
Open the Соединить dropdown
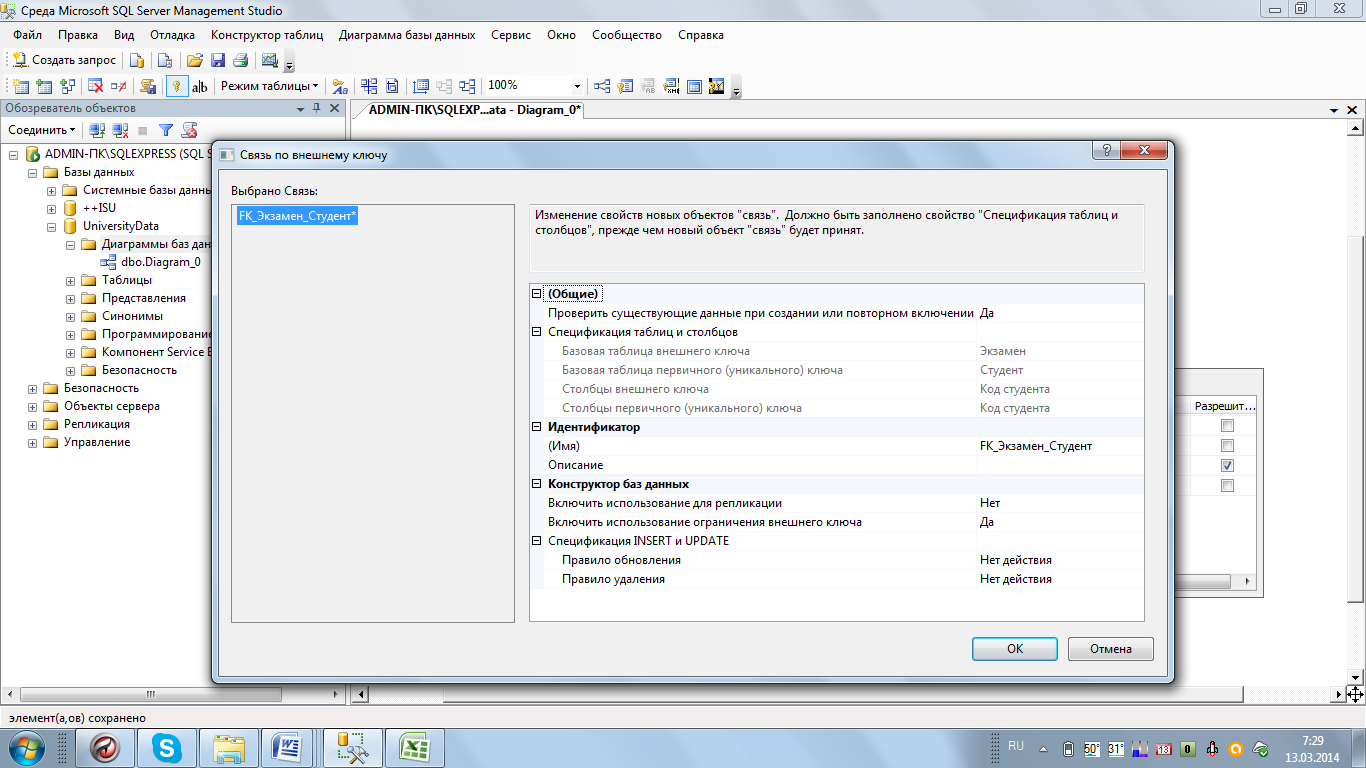(41, 130)
